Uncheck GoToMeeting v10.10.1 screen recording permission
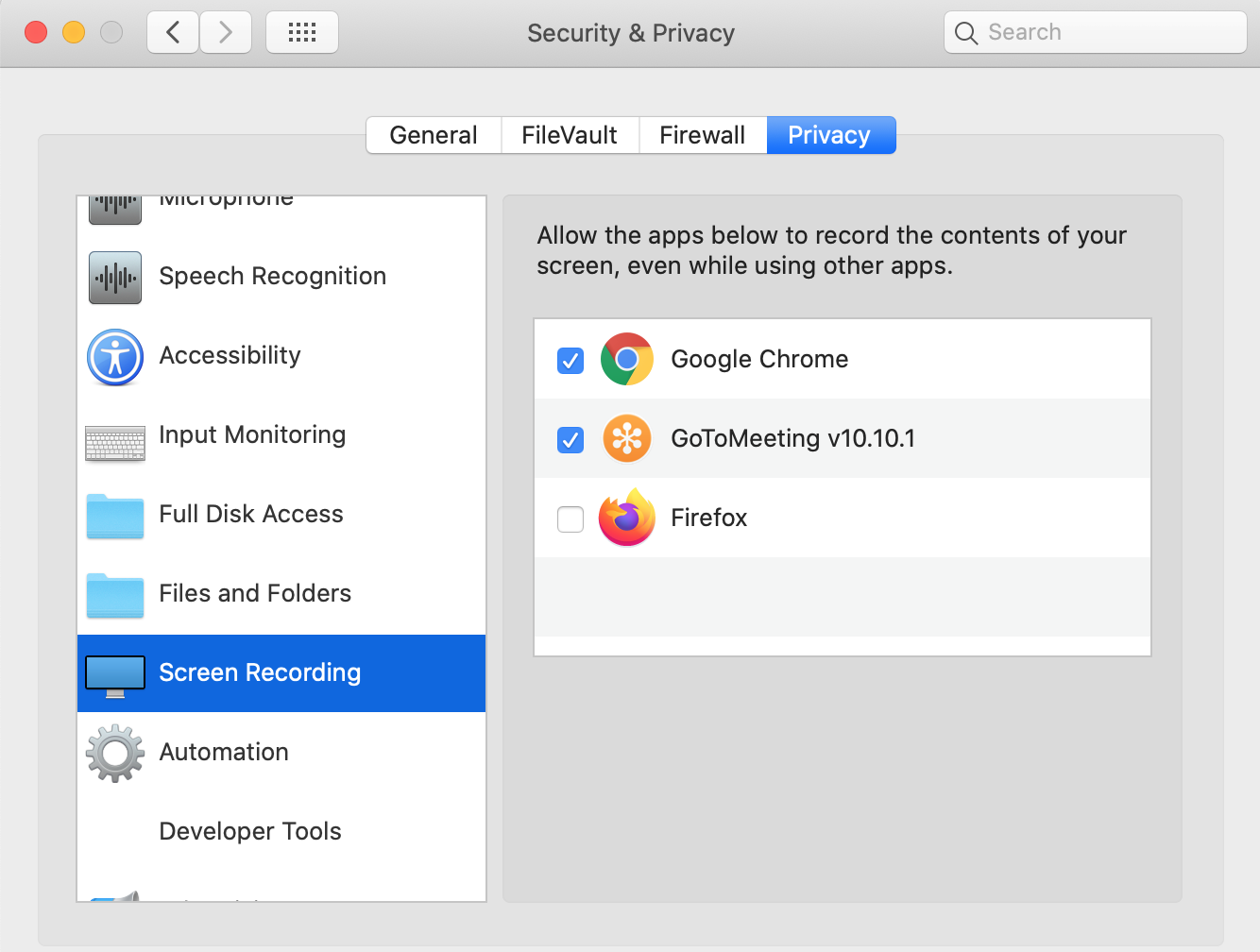Viewport: 1260px width, 952px height. tap(570, 440)
